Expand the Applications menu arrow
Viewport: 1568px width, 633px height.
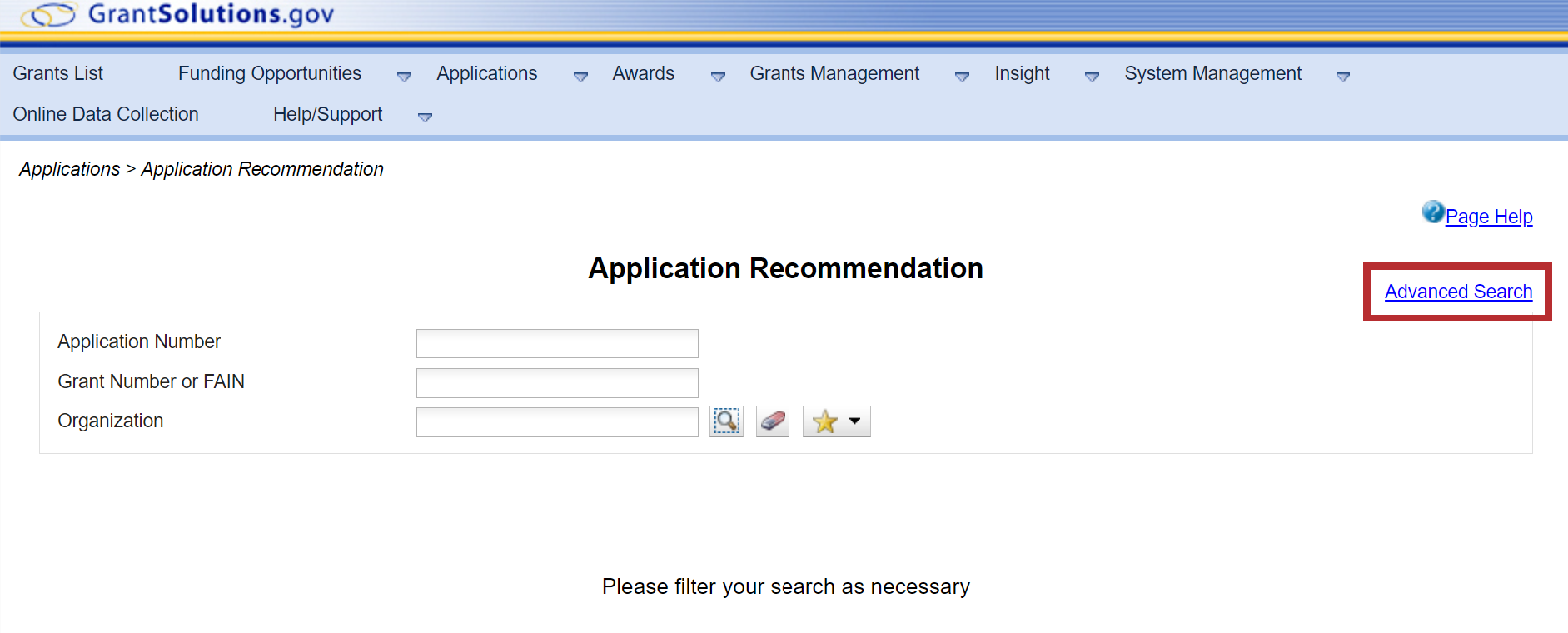point(580,77)
